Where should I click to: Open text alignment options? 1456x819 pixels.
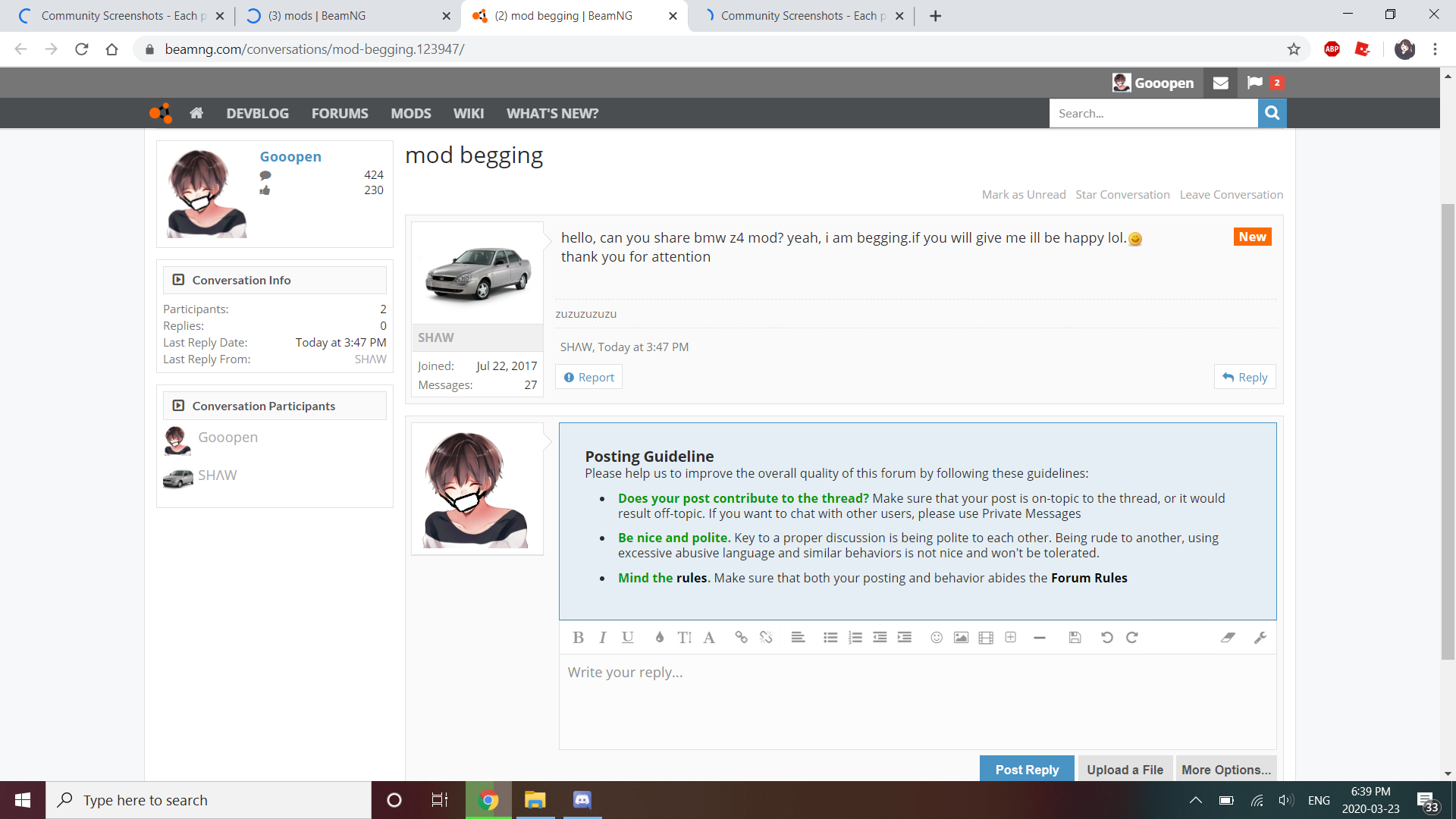pyautogui.click(x=798, y=638)
